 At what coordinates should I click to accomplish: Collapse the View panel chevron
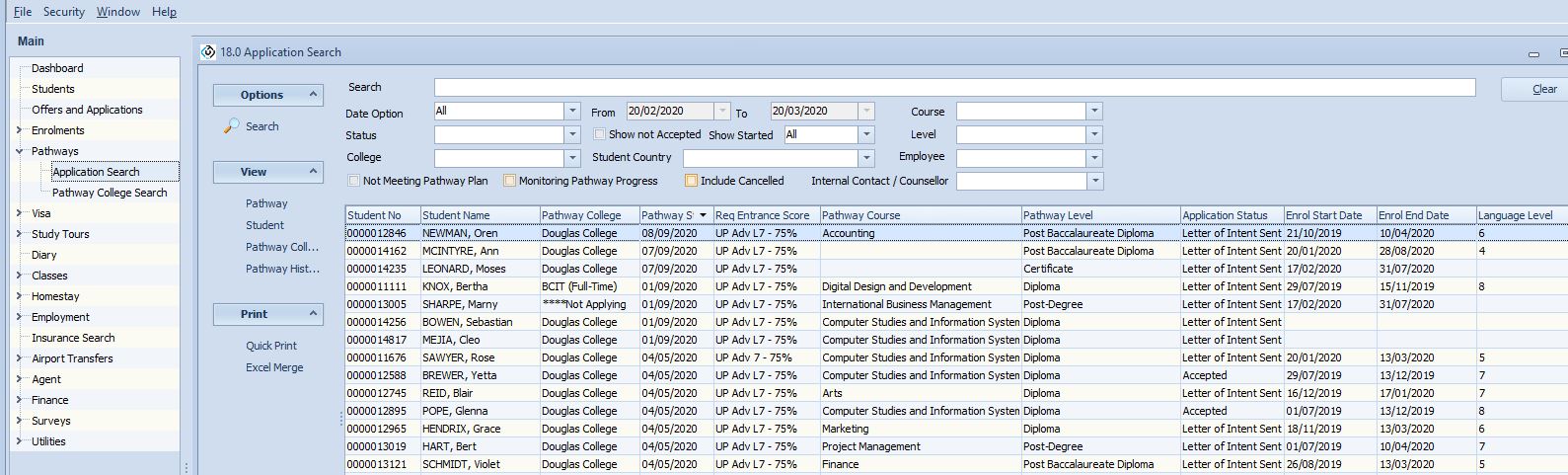tap(313, 172)
